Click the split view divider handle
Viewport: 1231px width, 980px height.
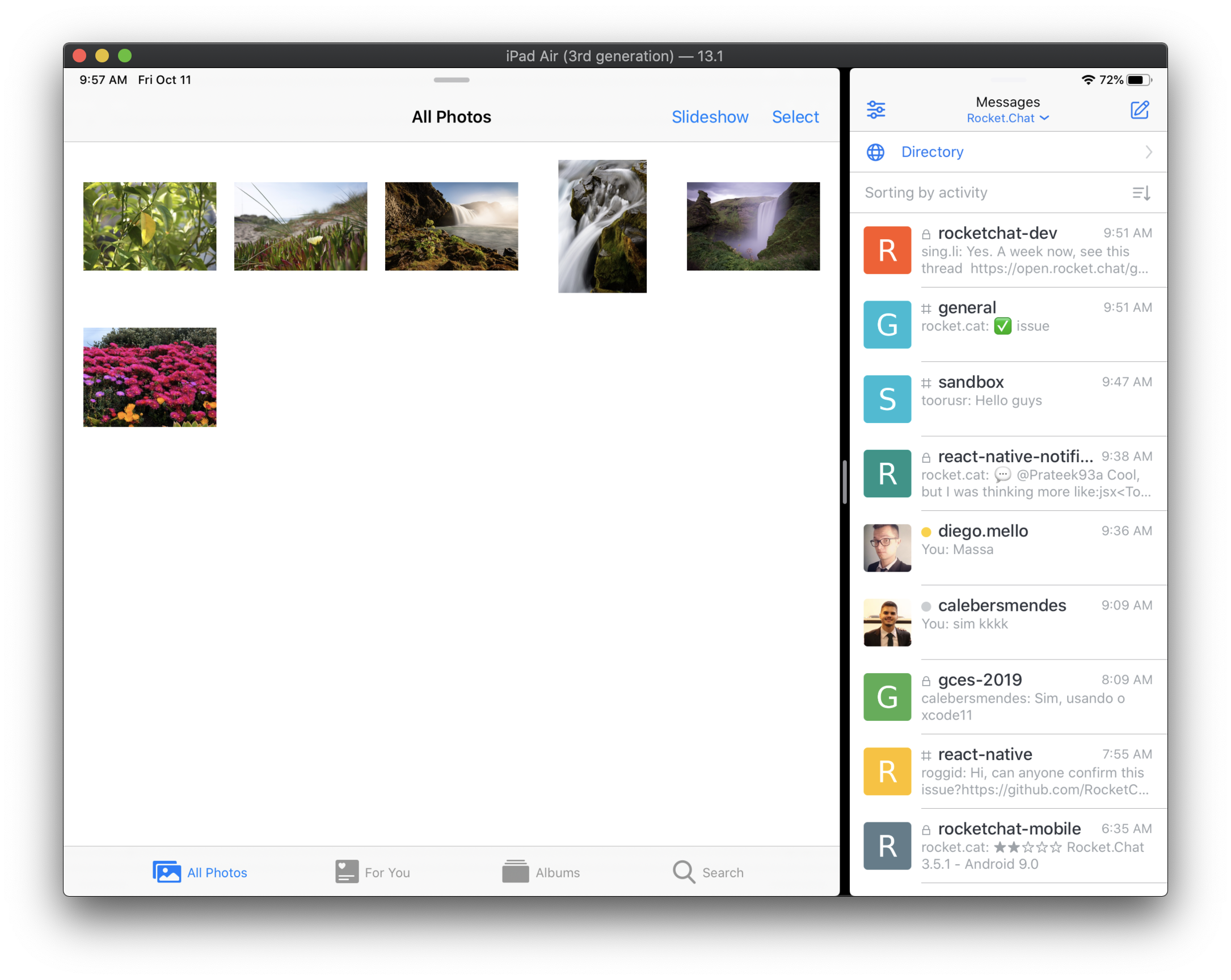845,482
